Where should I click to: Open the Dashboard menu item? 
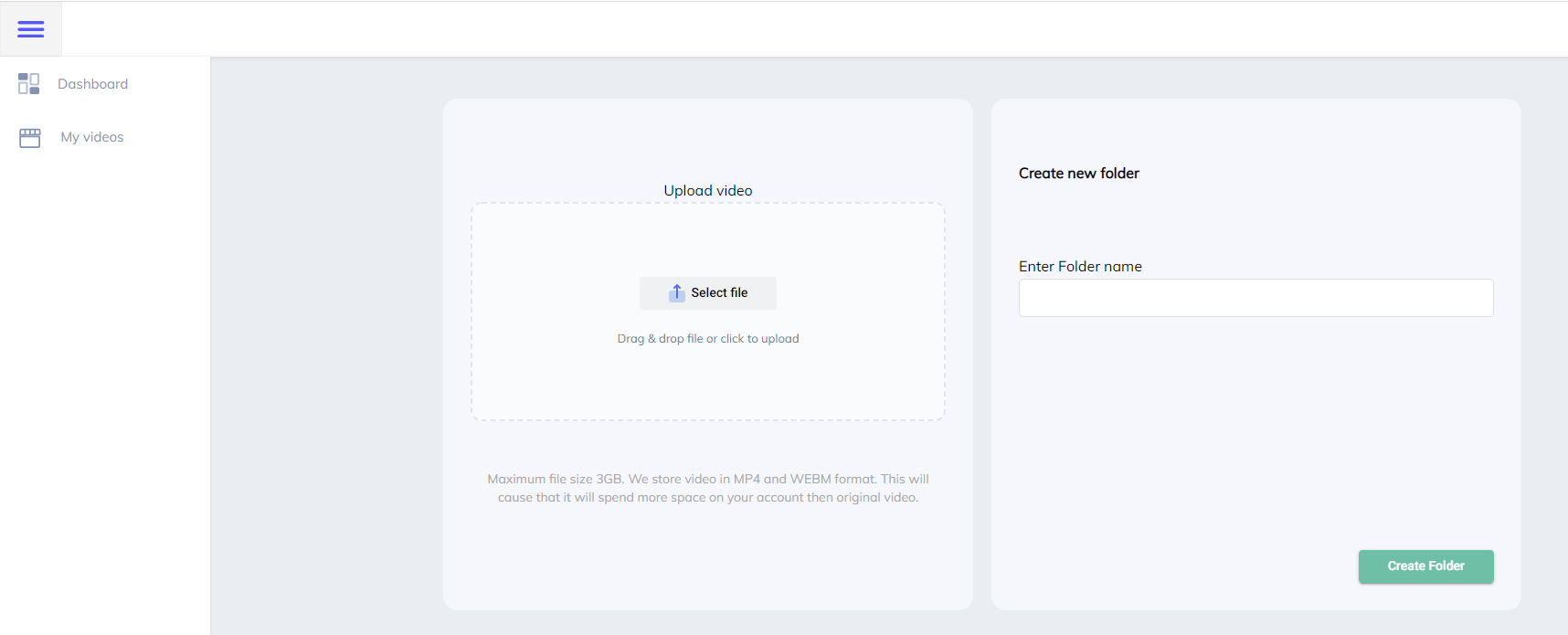pyautogui.click(x=92, y=84)
